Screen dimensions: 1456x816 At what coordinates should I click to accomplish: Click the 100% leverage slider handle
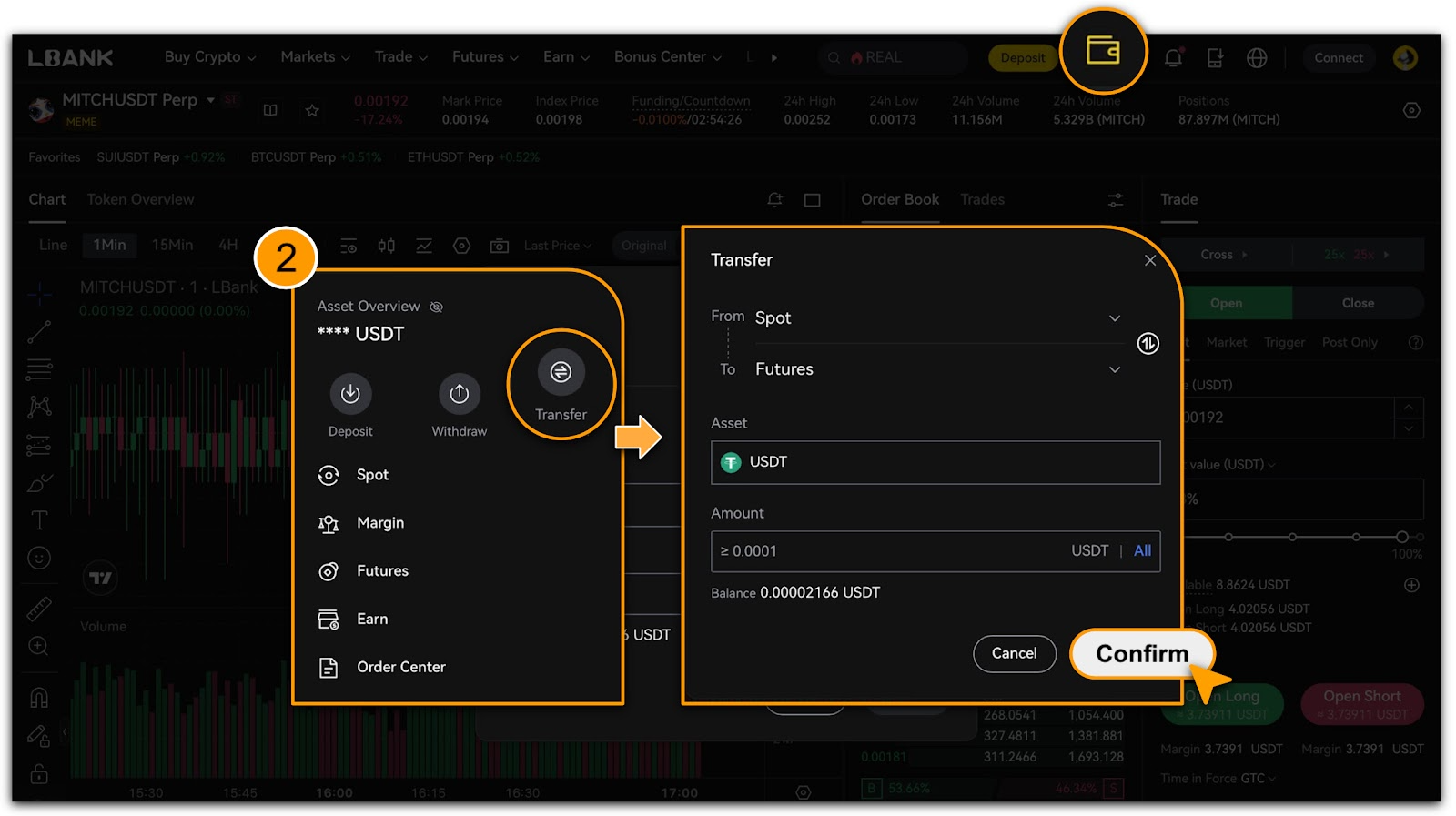click(1402, 537)
